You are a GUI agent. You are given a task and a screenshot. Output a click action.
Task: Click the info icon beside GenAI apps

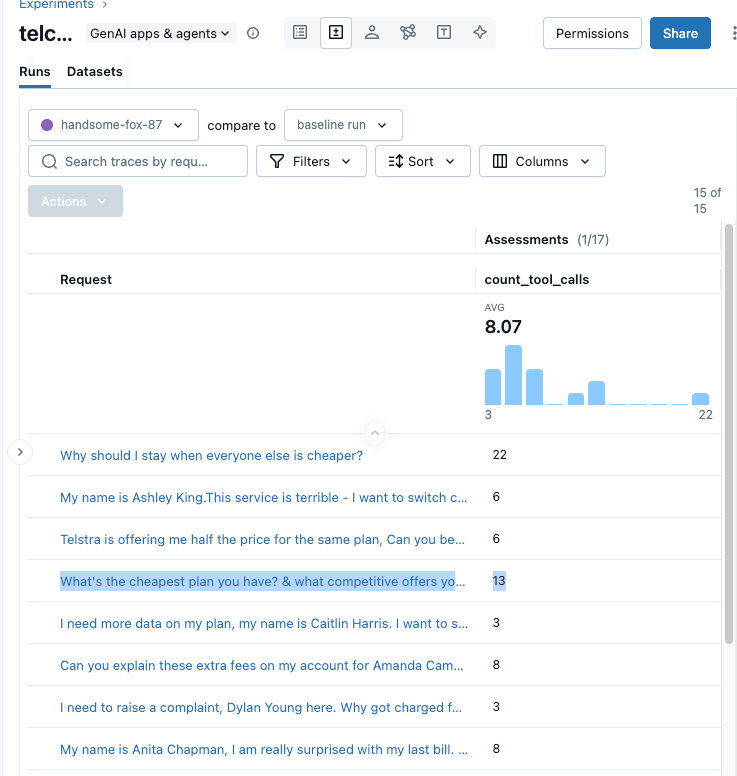pos(253,33)
